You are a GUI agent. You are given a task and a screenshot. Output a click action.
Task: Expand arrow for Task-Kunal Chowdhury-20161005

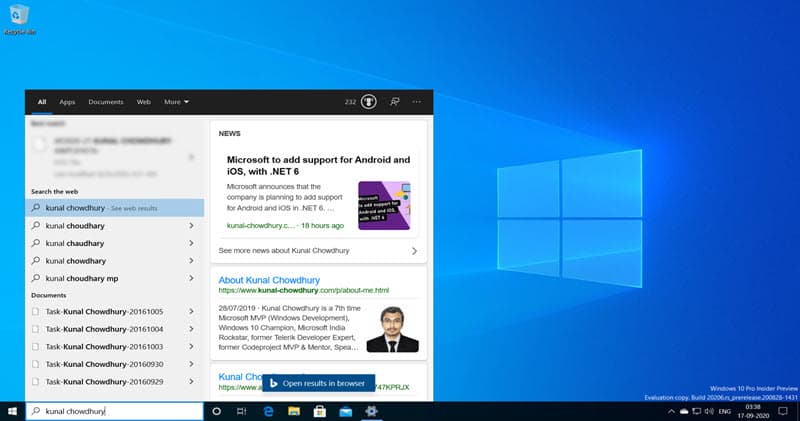click(x=191, y=311)
